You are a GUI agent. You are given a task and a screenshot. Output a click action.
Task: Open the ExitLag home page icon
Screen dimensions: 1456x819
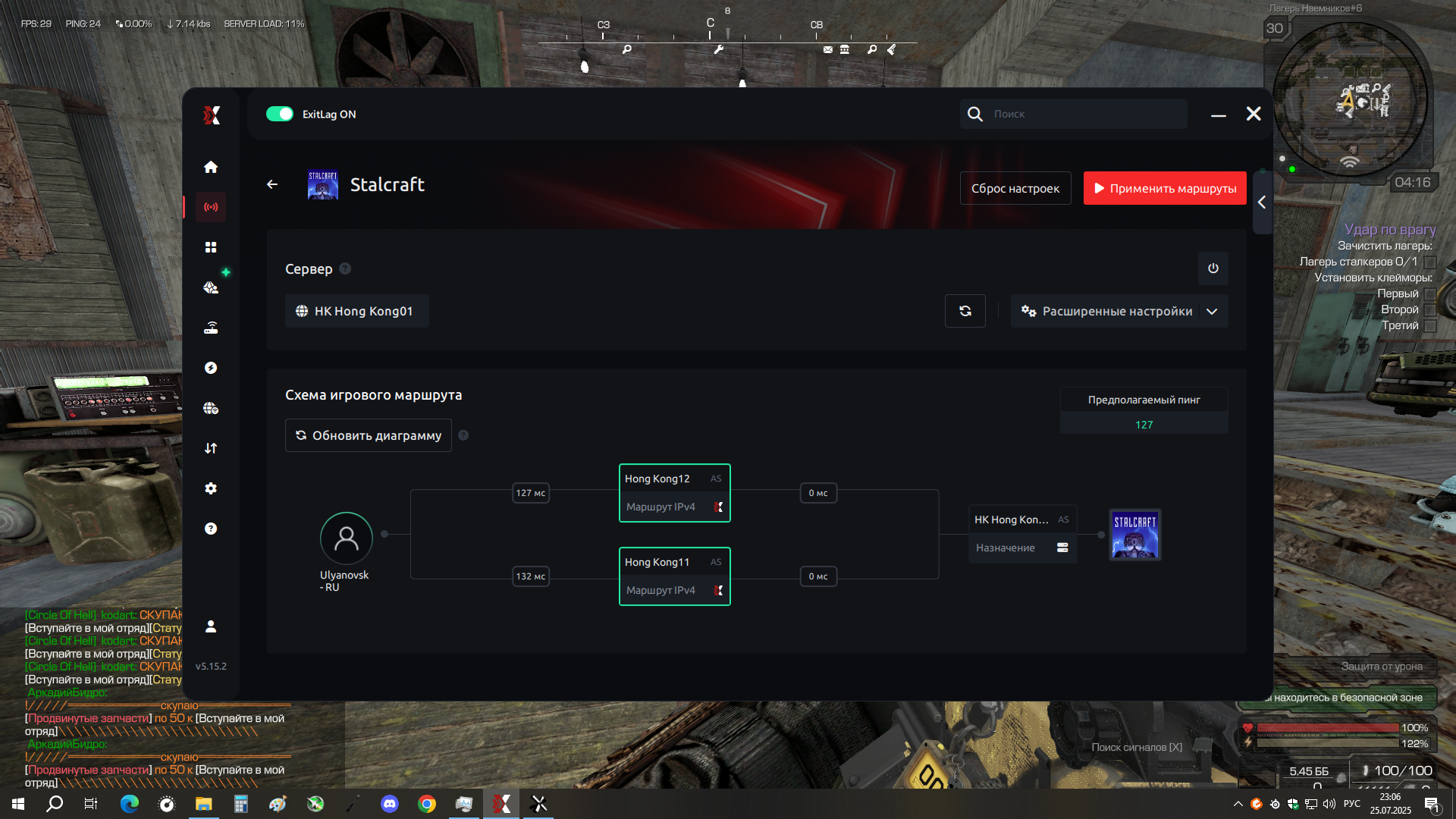211,167
